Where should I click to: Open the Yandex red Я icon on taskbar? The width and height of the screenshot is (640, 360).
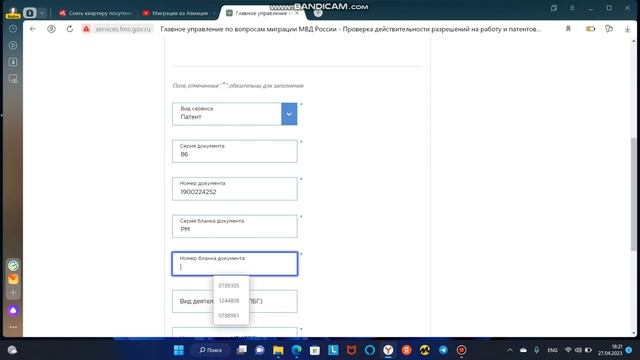click(407, 350)
